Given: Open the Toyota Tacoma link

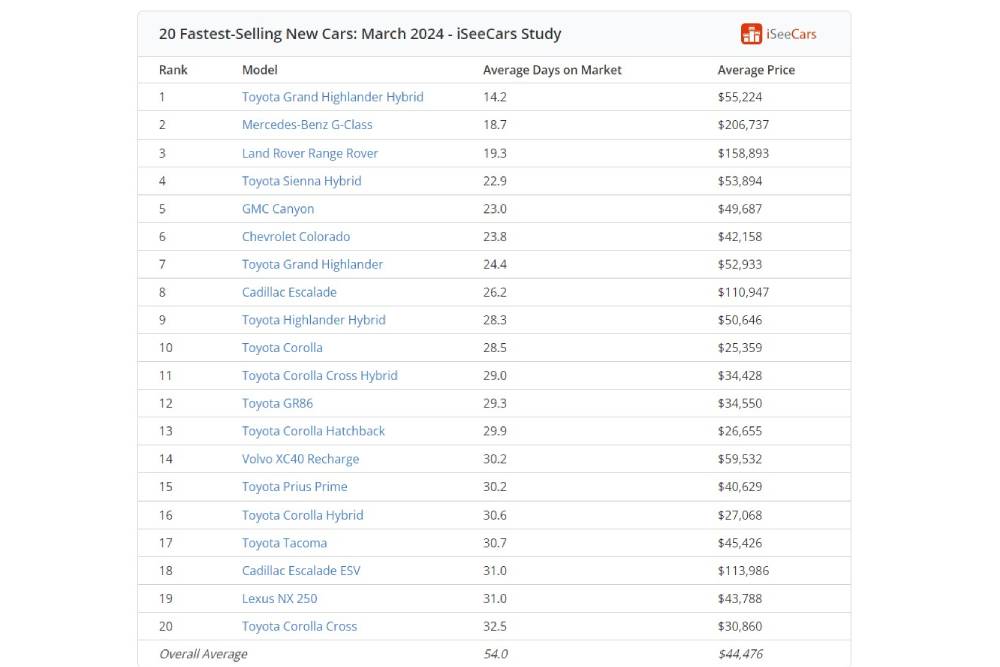Looking at the screenshot, I should 284,543.
